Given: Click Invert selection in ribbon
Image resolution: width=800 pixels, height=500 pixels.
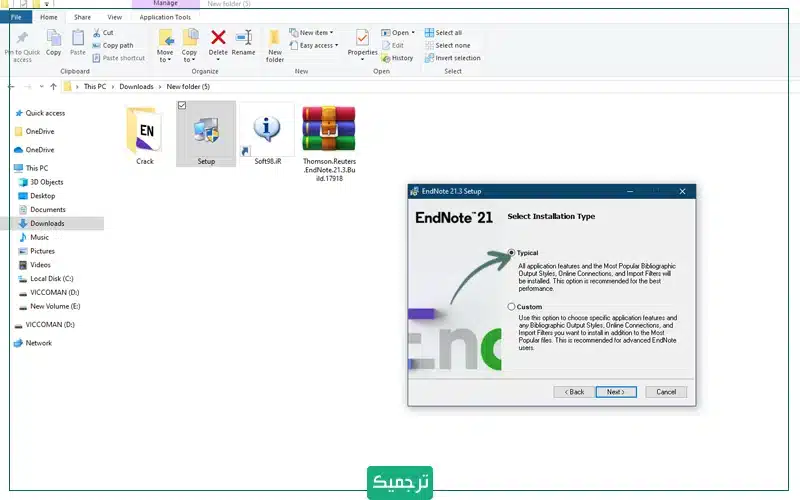Looking at the screenshot, I should [453, 58].
